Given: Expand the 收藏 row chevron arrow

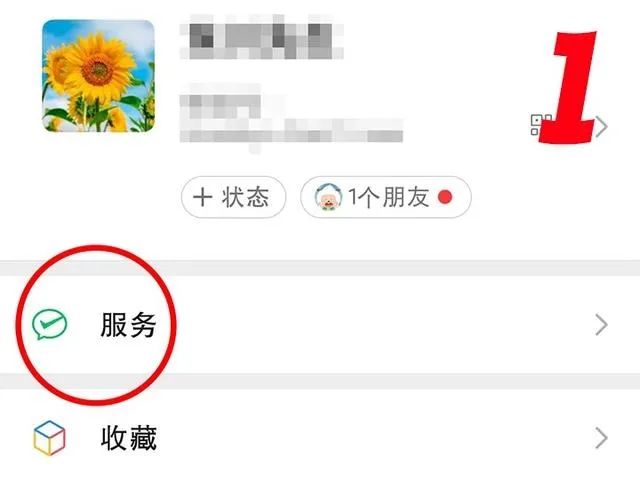Looking at the screenshot, I should (x=602, y=438).
